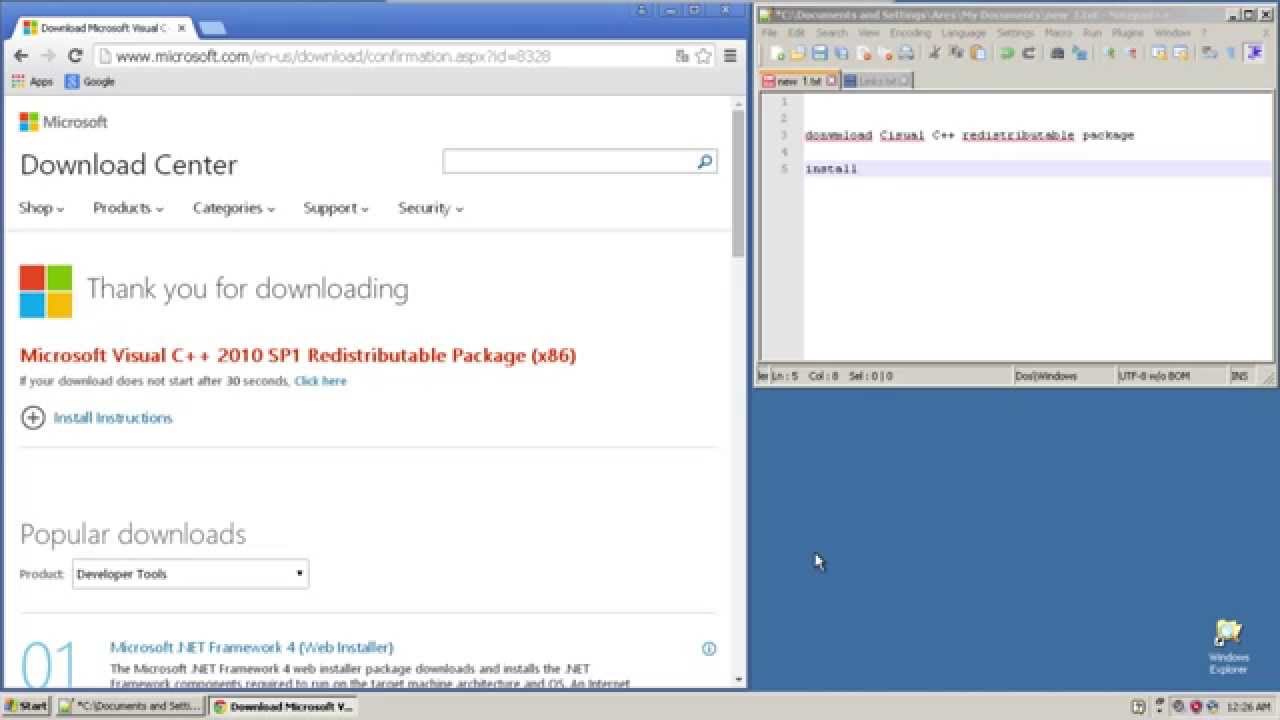Click the translate icon in address bar
This screenshot has width=1280, height=720.
pyautogui.click(x=682, y=56)
